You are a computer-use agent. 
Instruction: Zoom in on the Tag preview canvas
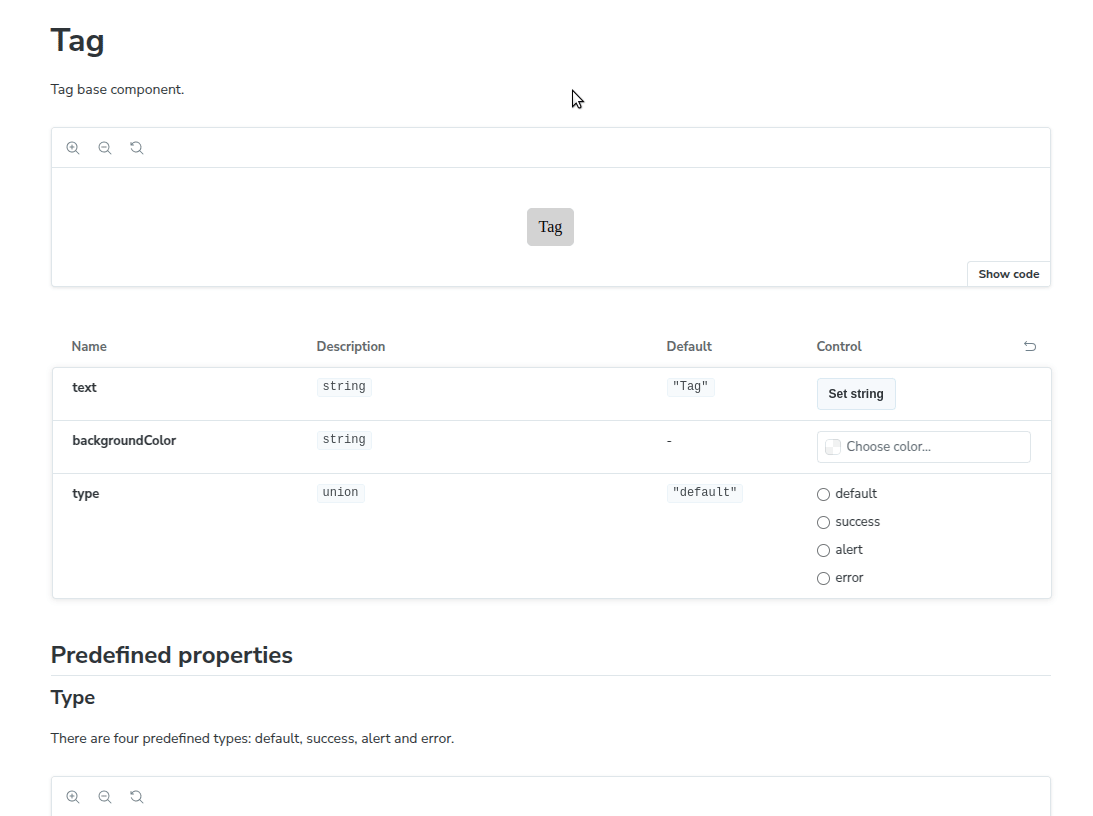(x=73, y=148)
